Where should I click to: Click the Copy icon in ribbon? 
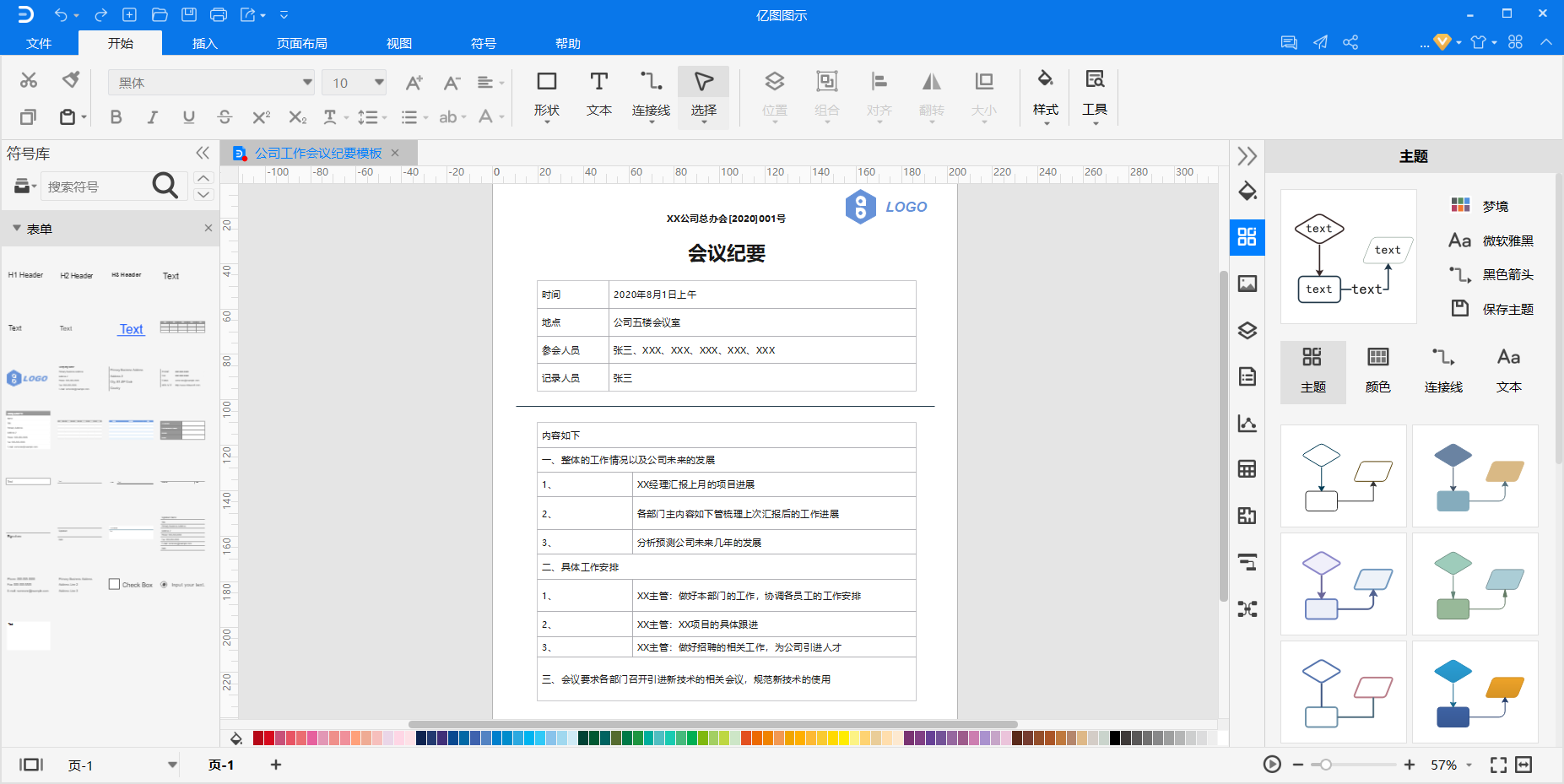pyautogui.click(x=28, y=117)
